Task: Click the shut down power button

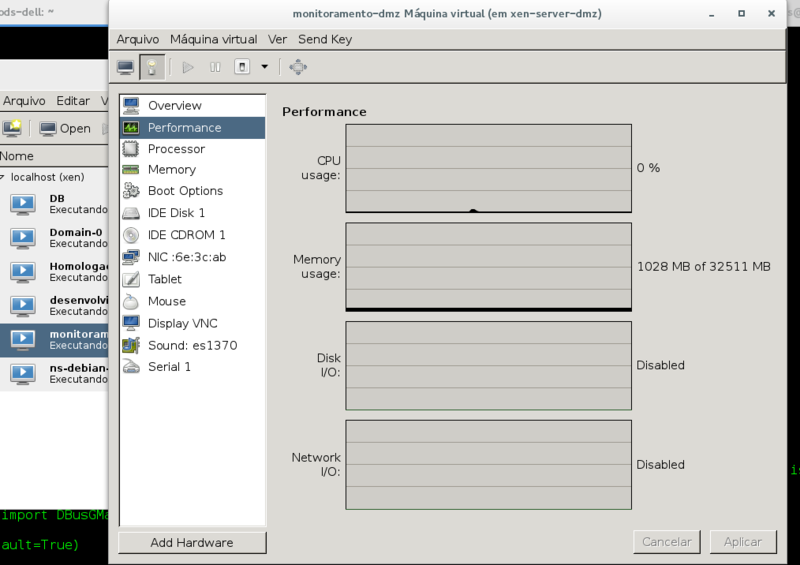Action: (x=242, y=67)
